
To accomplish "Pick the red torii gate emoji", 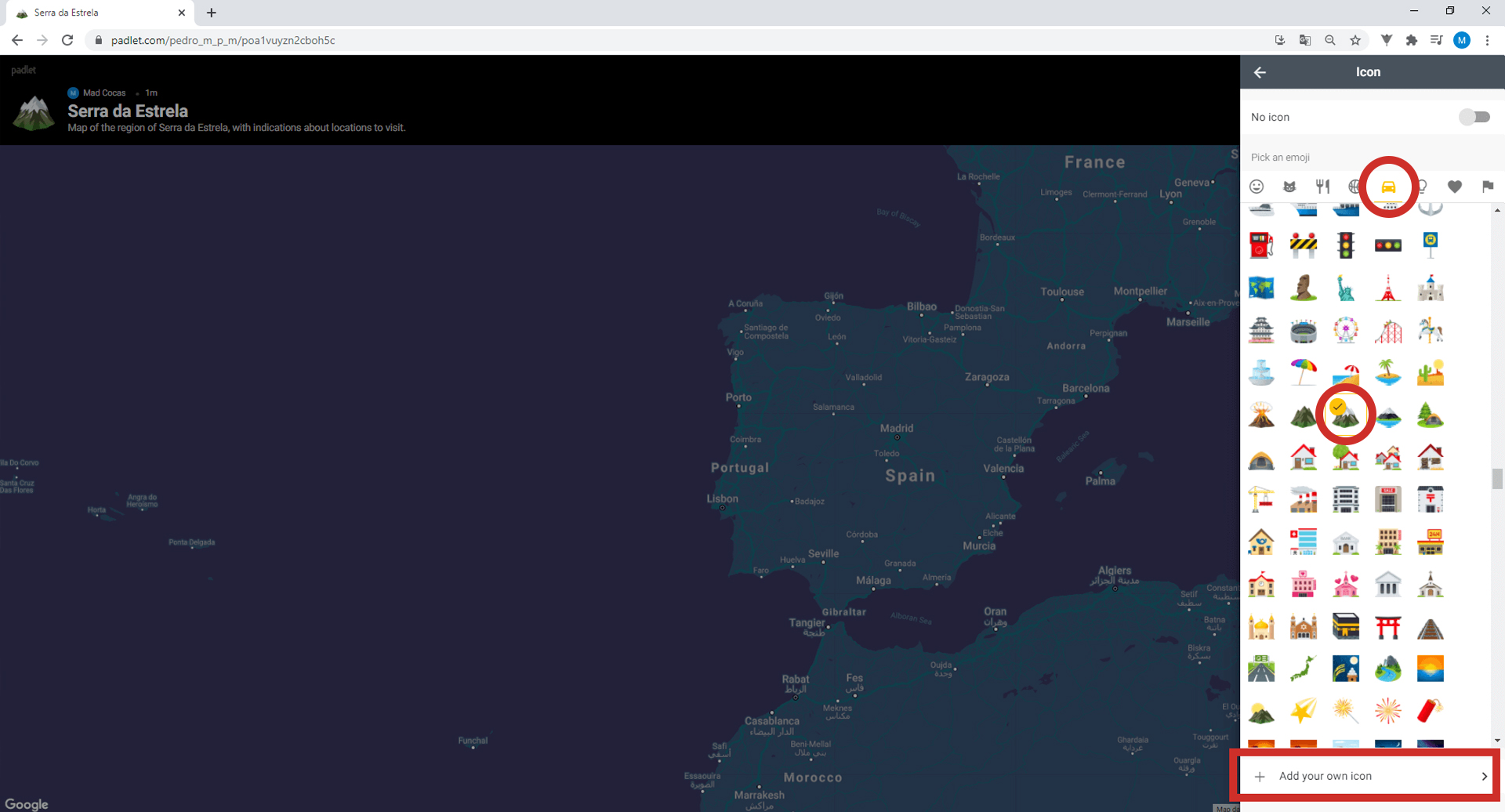I will click(x=1388, y=626).
